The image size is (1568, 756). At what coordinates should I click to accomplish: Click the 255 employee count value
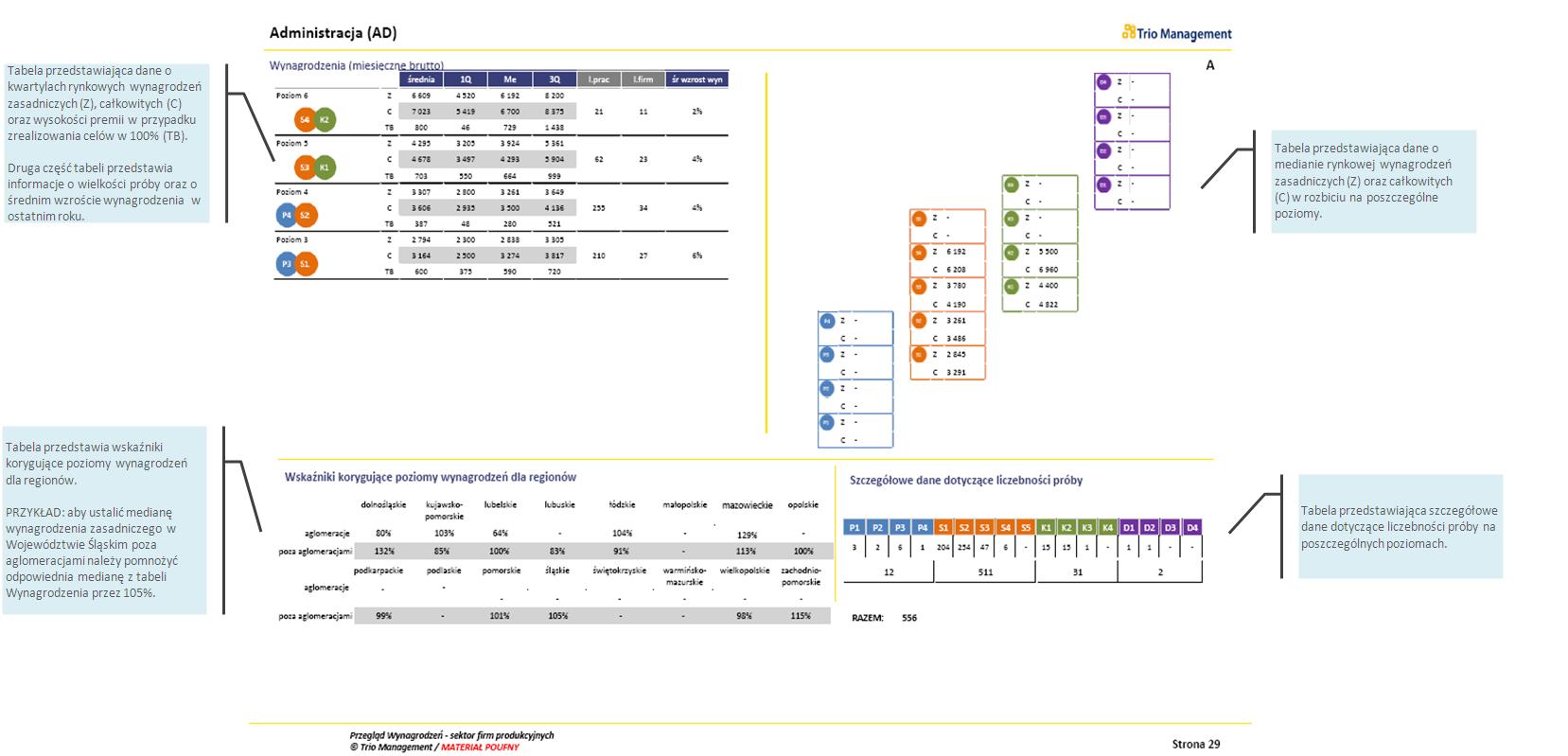(x=599, y=207)
